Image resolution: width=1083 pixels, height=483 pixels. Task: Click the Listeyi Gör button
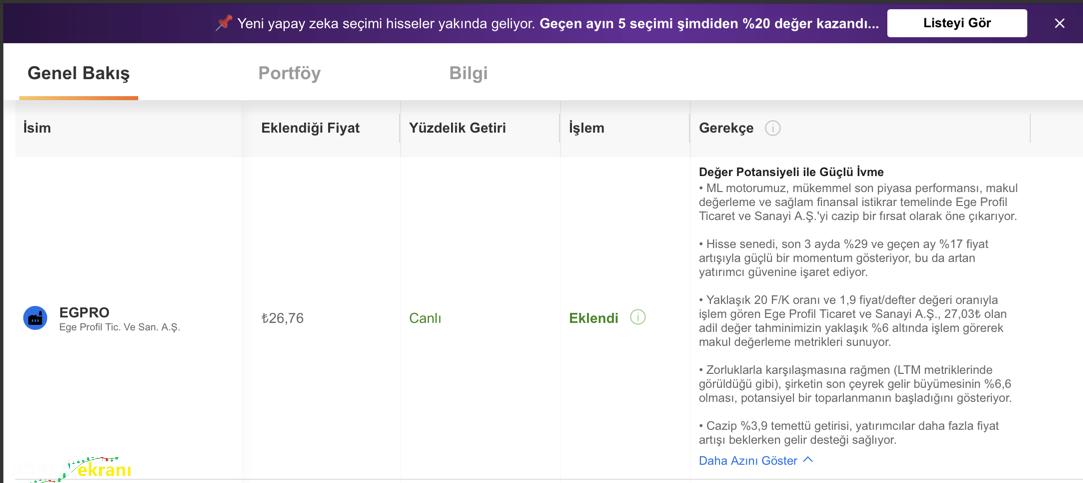[957, 23]
